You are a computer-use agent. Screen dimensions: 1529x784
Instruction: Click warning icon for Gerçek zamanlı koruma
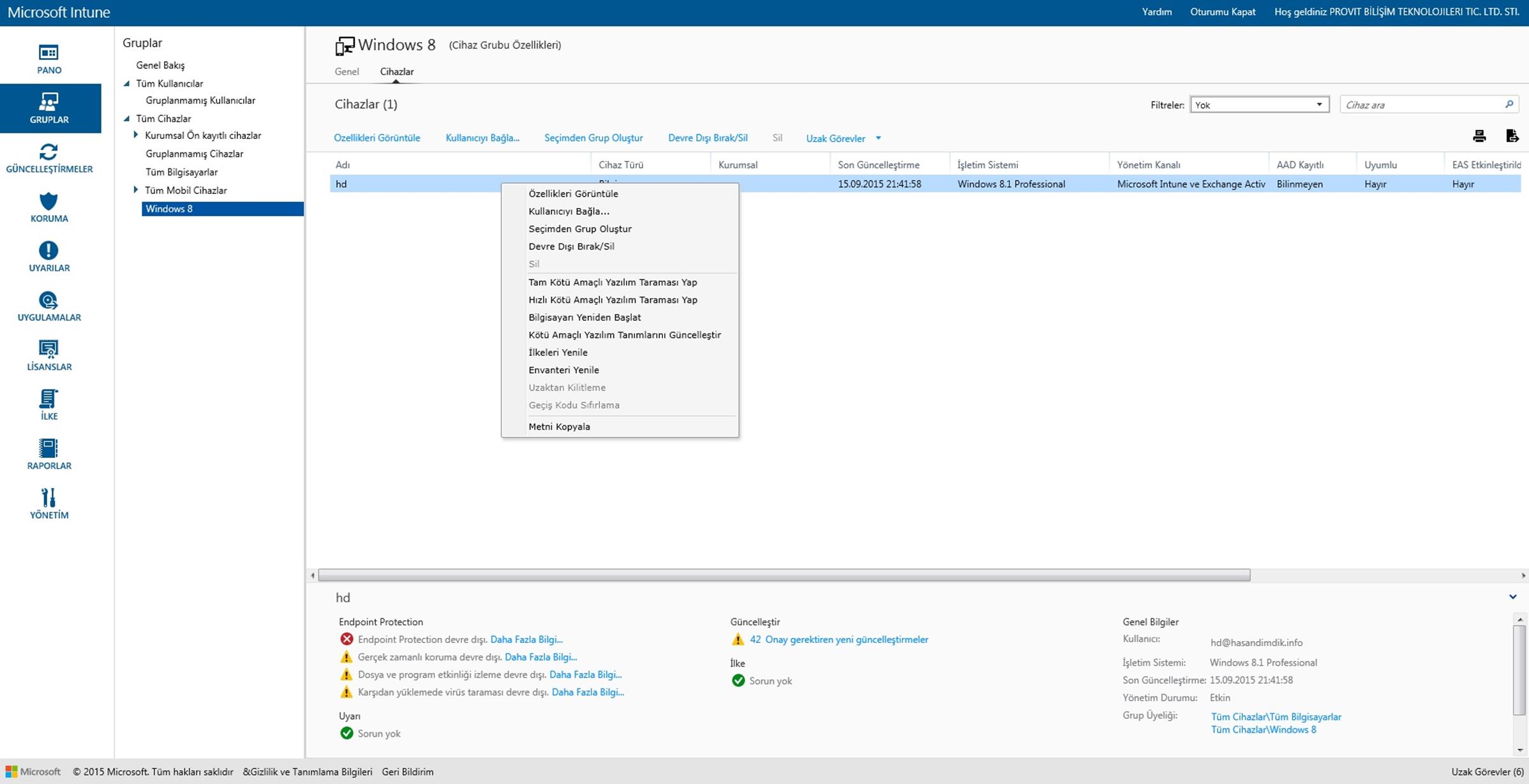click(347, 657)
